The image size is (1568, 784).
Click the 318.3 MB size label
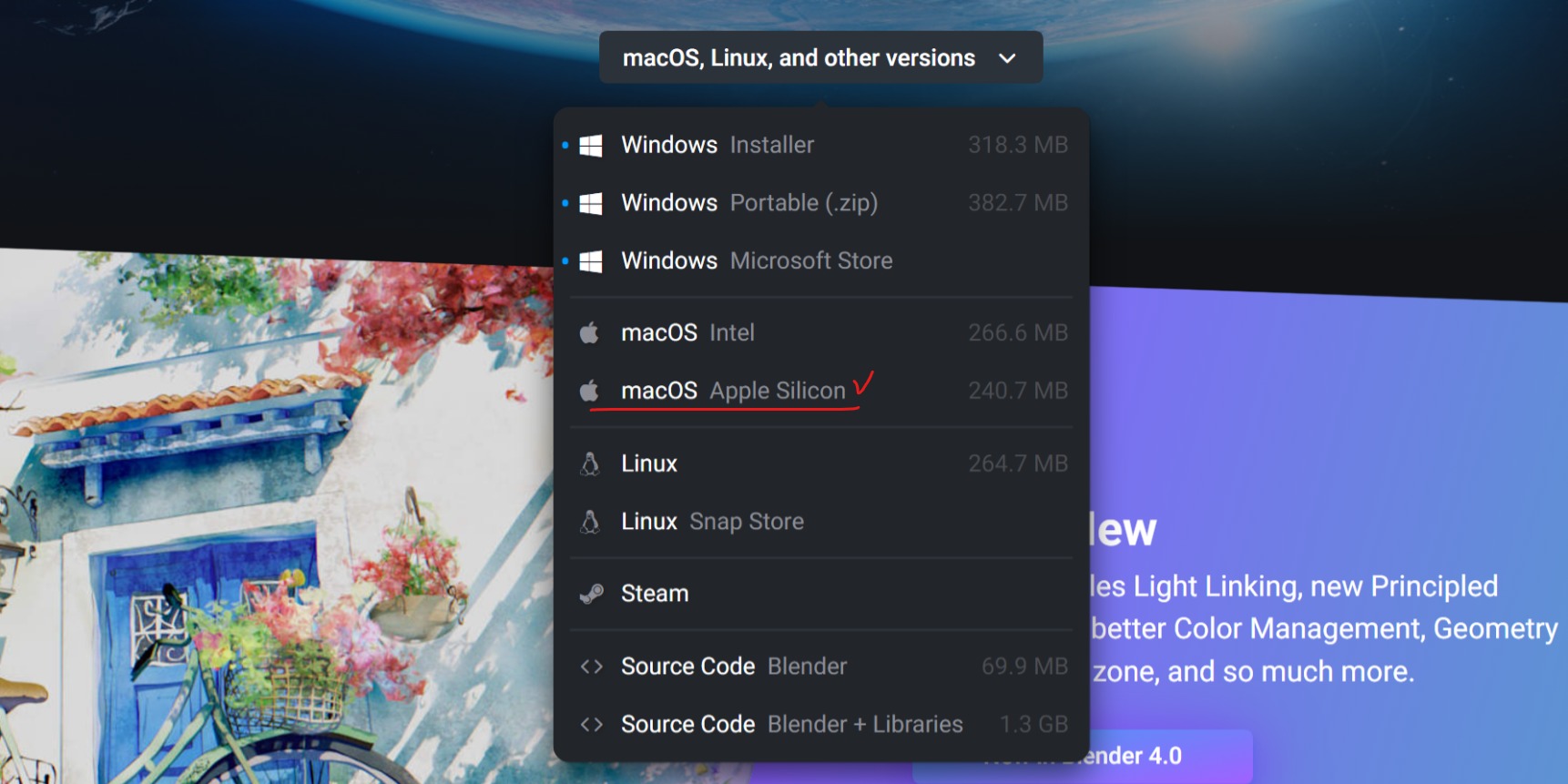point(1018,145)
